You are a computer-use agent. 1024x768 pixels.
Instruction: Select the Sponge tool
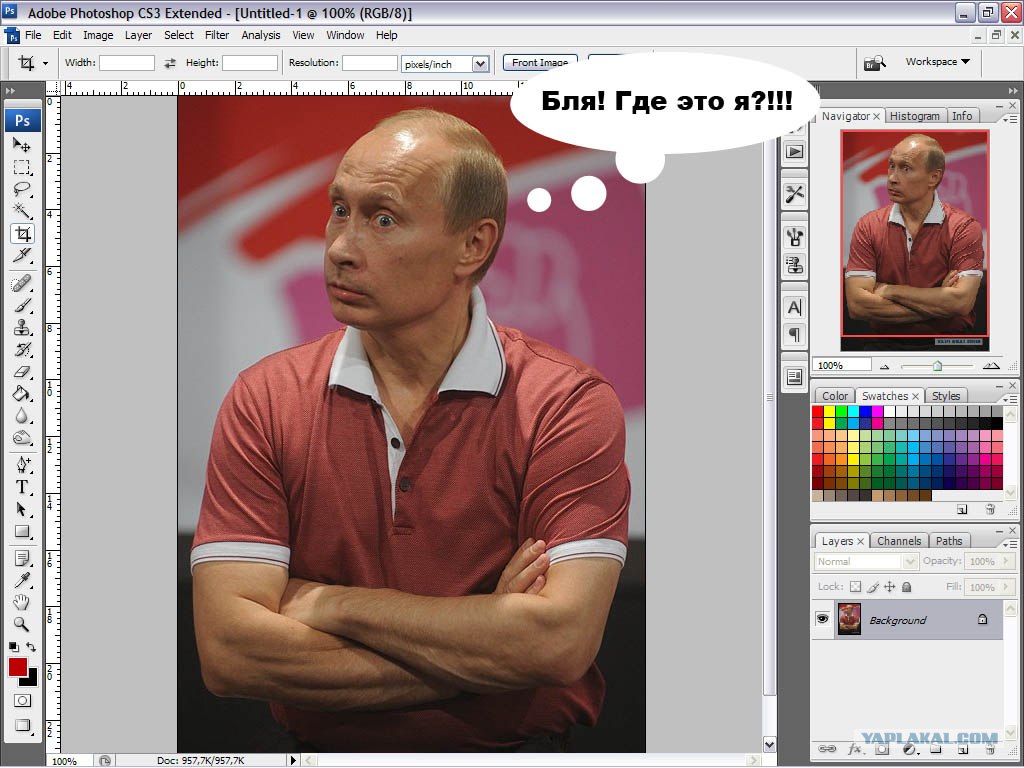22,438
